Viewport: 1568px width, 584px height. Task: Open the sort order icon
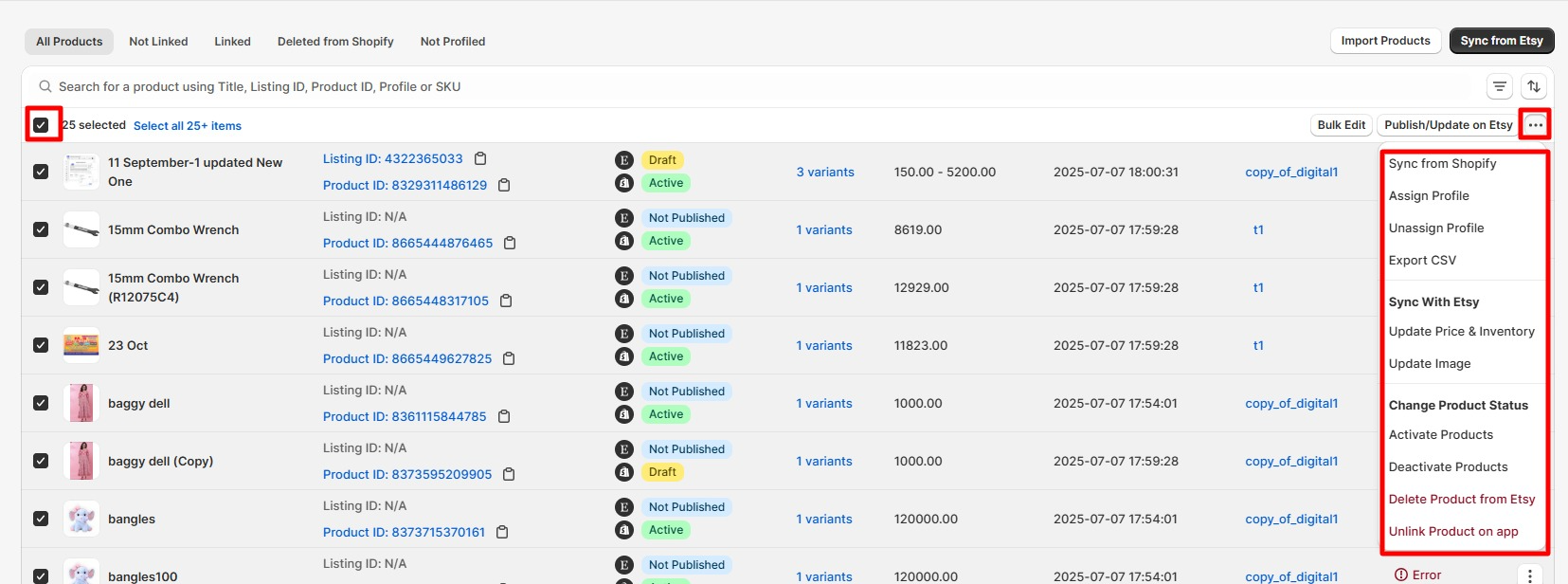point(1534,86)
